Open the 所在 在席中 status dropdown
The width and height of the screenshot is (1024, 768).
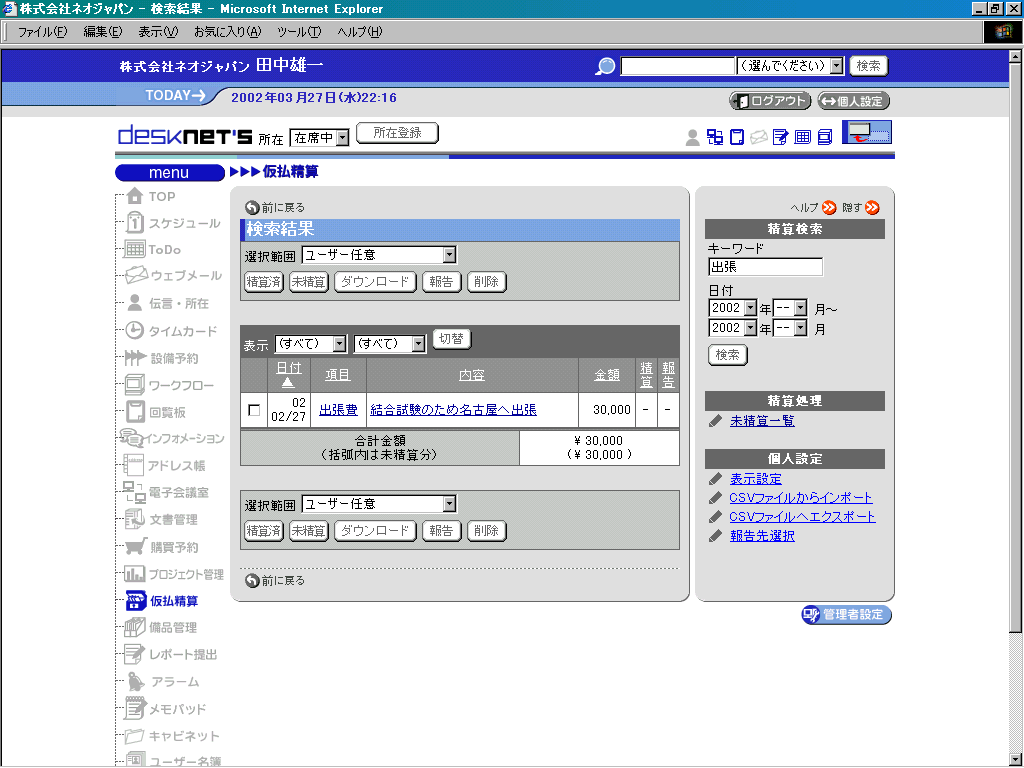click(x=342, y=137)
